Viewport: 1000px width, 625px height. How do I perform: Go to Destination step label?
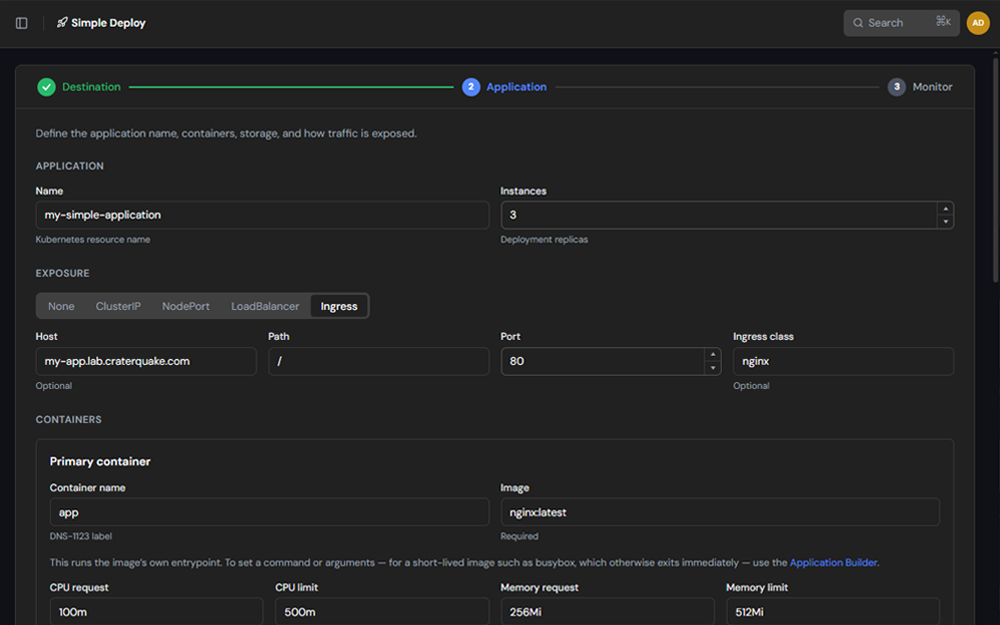pos(91,87)
